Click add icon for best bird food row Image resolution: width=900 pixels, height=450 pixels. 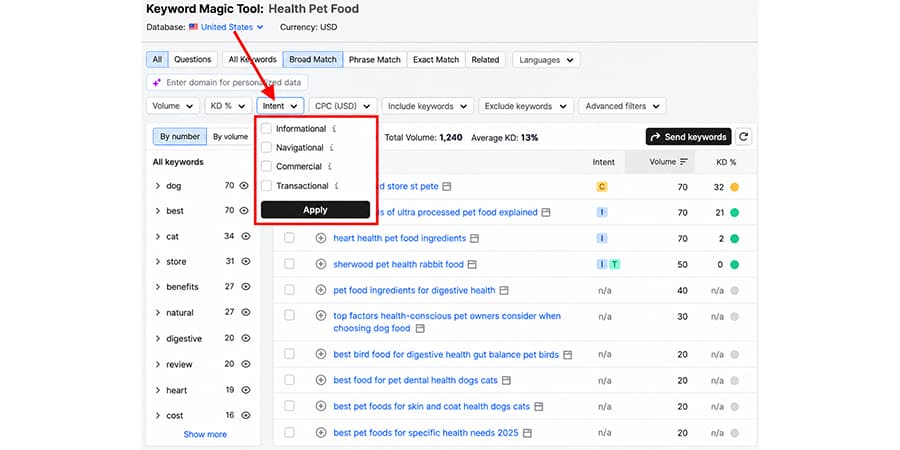pos(321,354)
